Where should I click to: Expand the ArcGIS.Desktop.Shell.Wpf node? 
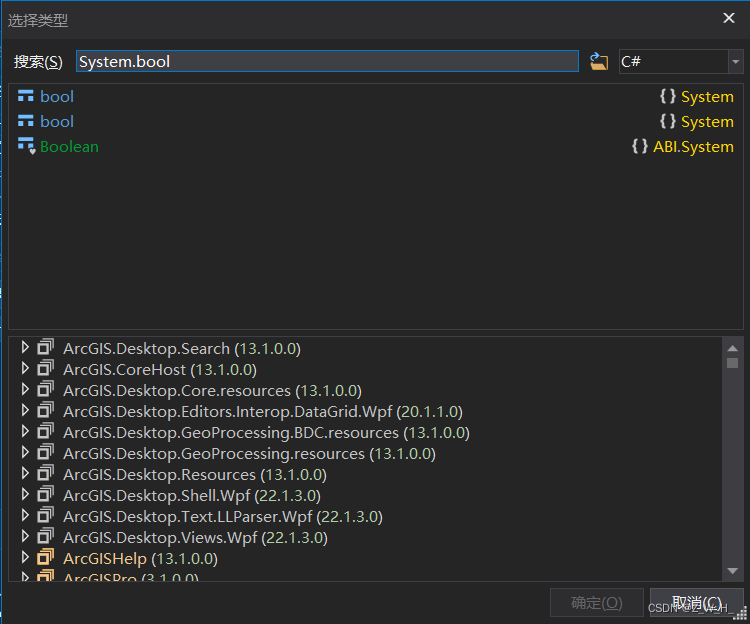click(25, 494)
